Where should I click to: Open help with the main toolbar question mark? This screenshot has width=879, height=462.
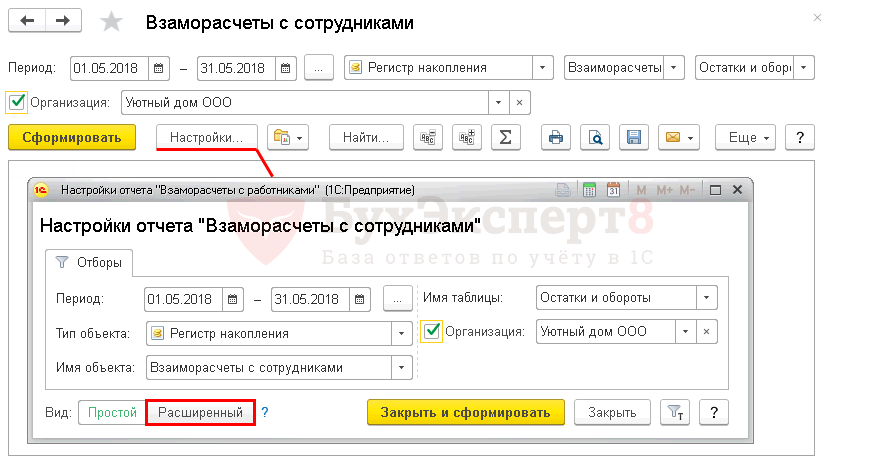(800, 137)
